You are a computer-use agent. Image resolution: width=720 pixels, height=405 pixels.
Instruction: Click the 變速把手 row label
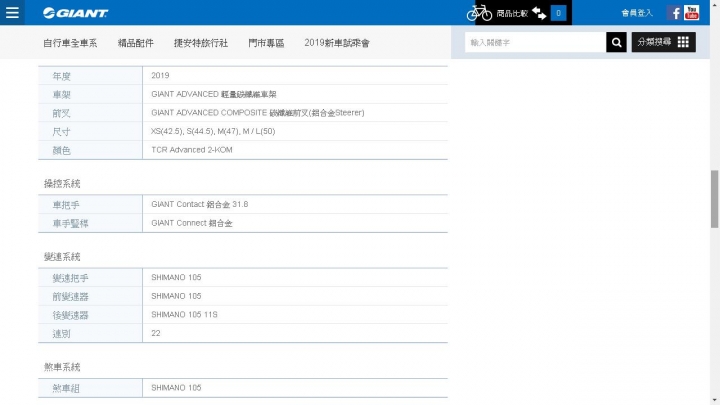[x=70, y=278]
